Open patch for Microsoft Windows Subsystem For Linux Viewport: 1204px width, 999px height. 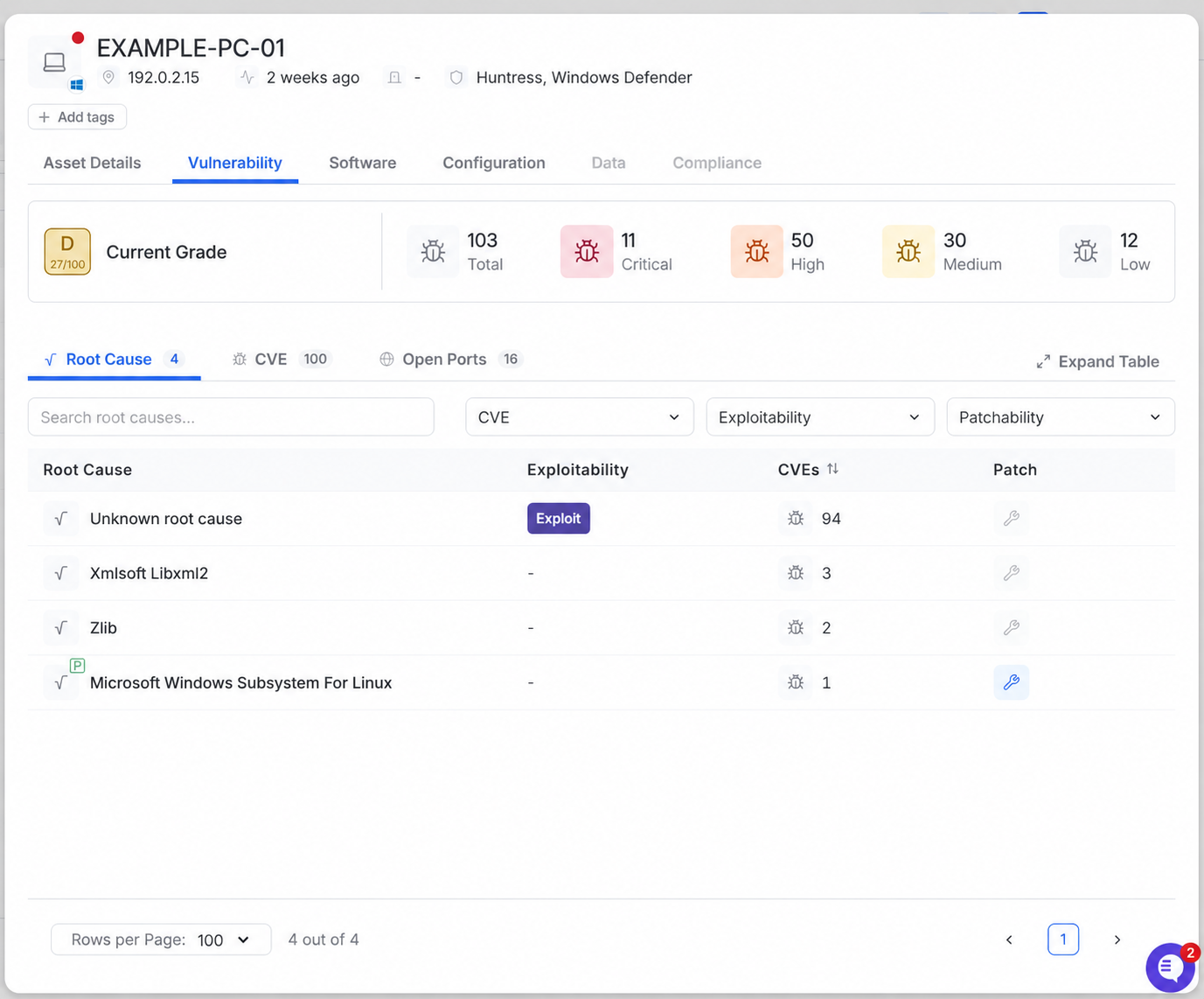pos(1011,682)
